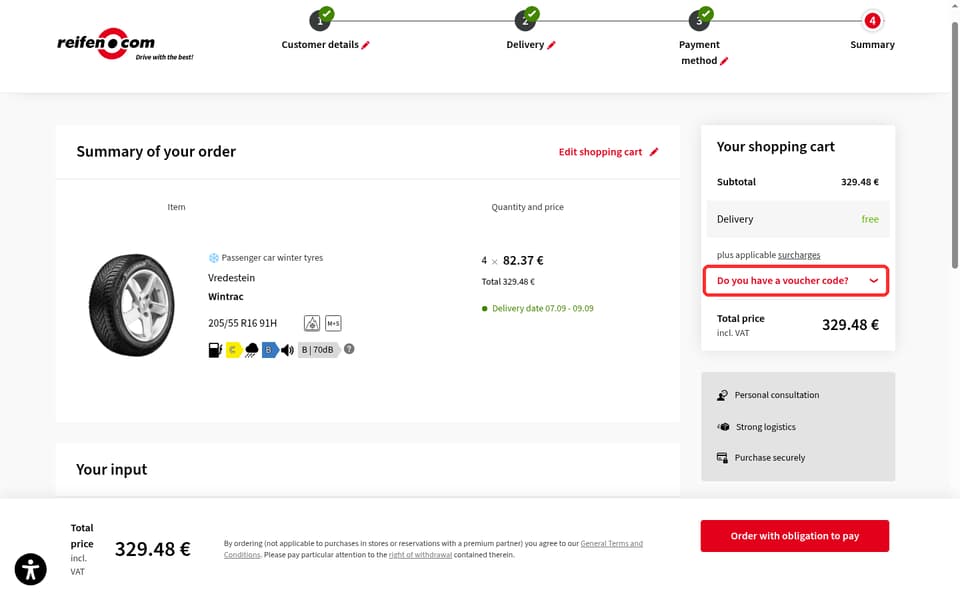Click the Personal consultation icon

722,395
